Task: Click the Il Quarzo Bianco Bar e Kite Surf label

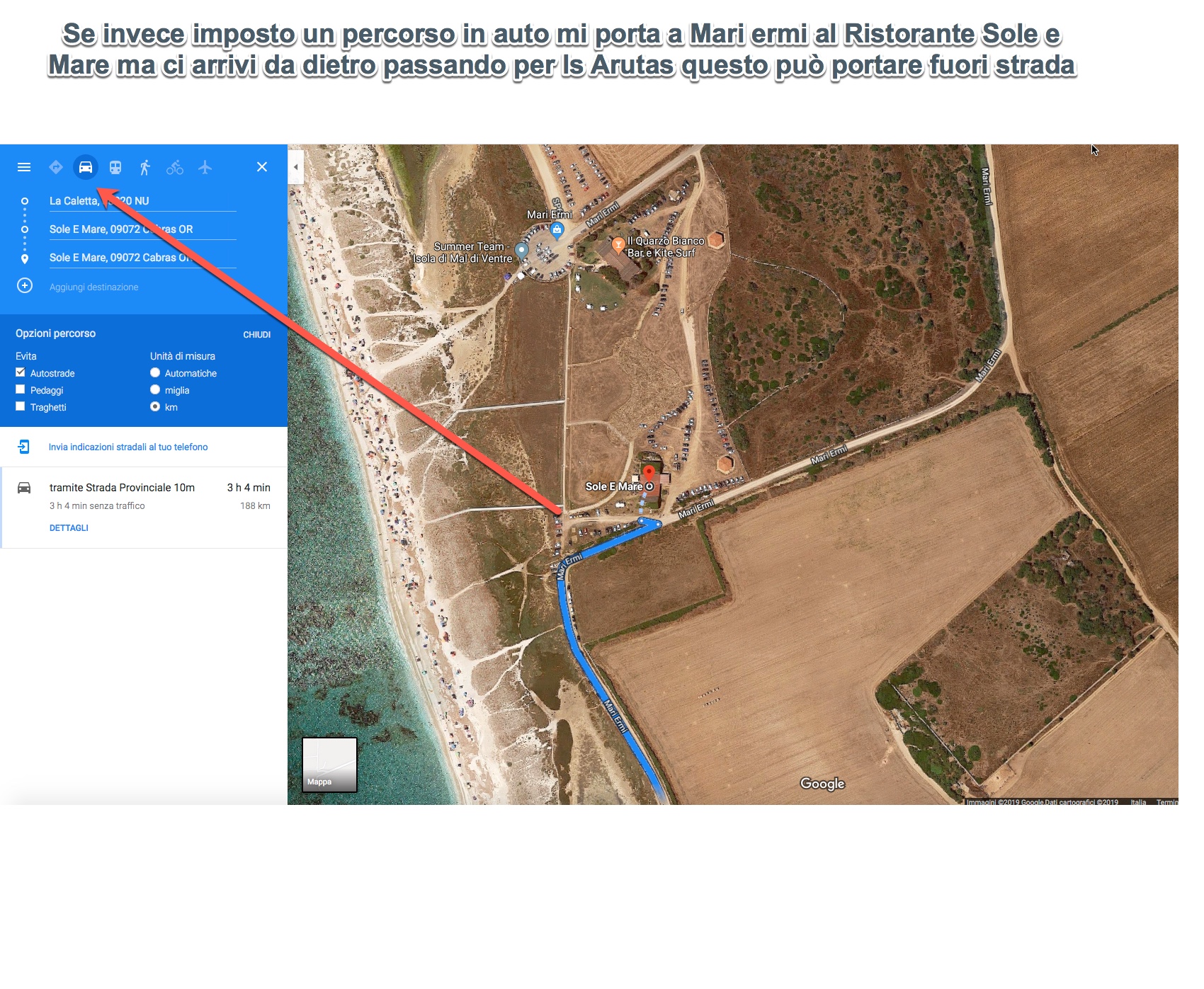Action: [x=666, y=247]
